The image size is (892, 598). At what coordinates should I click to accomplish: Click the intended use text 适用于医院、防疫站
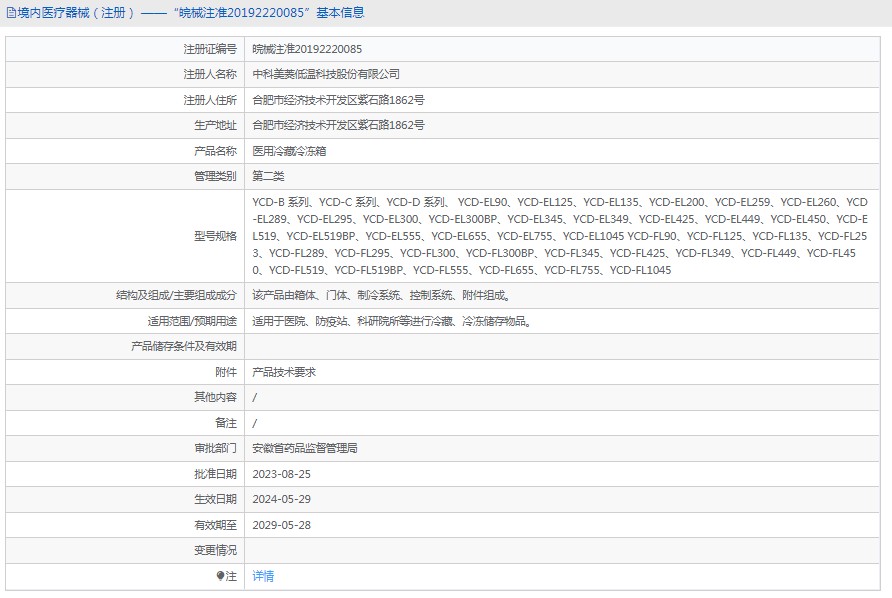[393, 321]
